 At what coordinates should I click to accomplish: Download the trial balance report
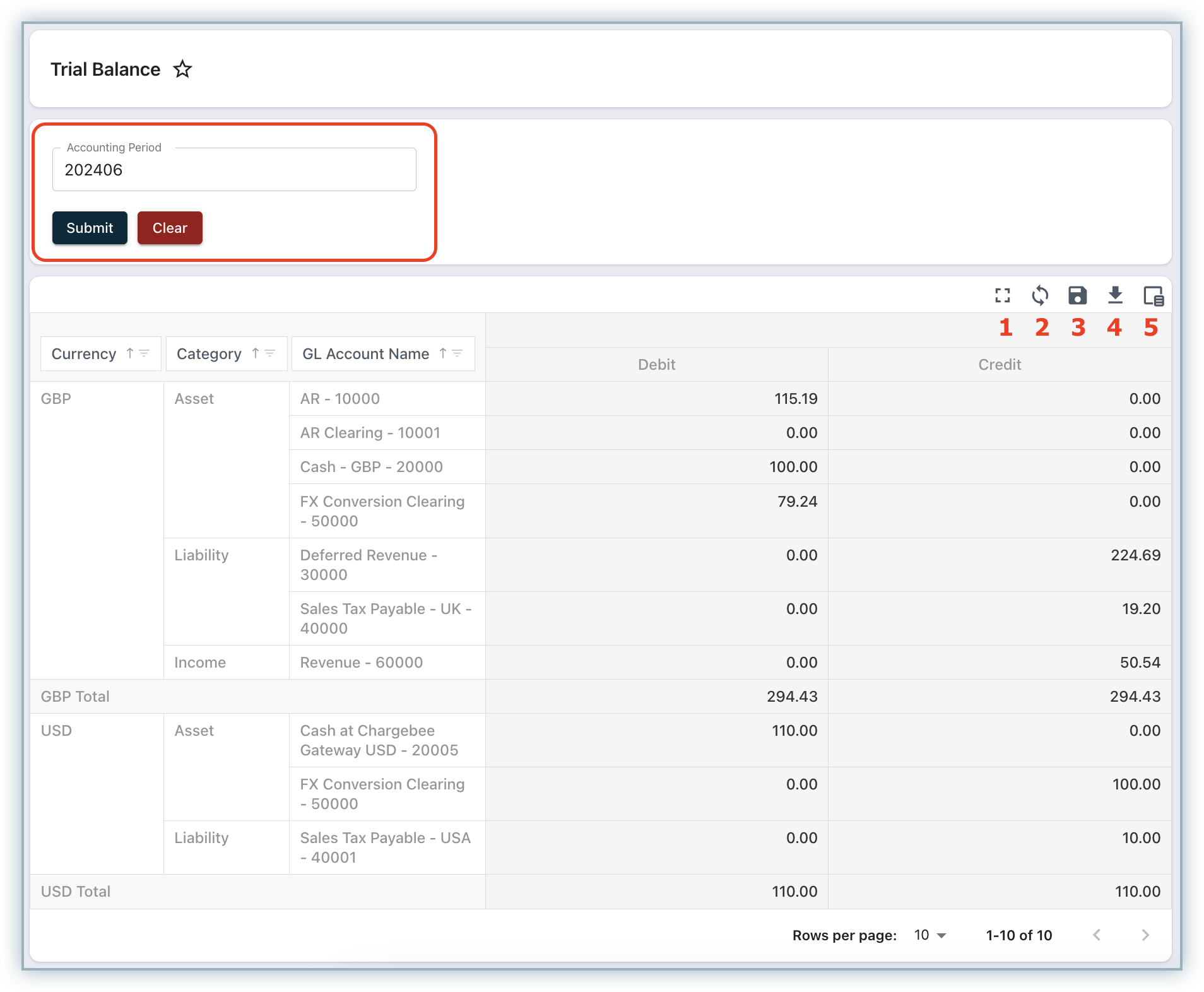(x=1115, y=295)
